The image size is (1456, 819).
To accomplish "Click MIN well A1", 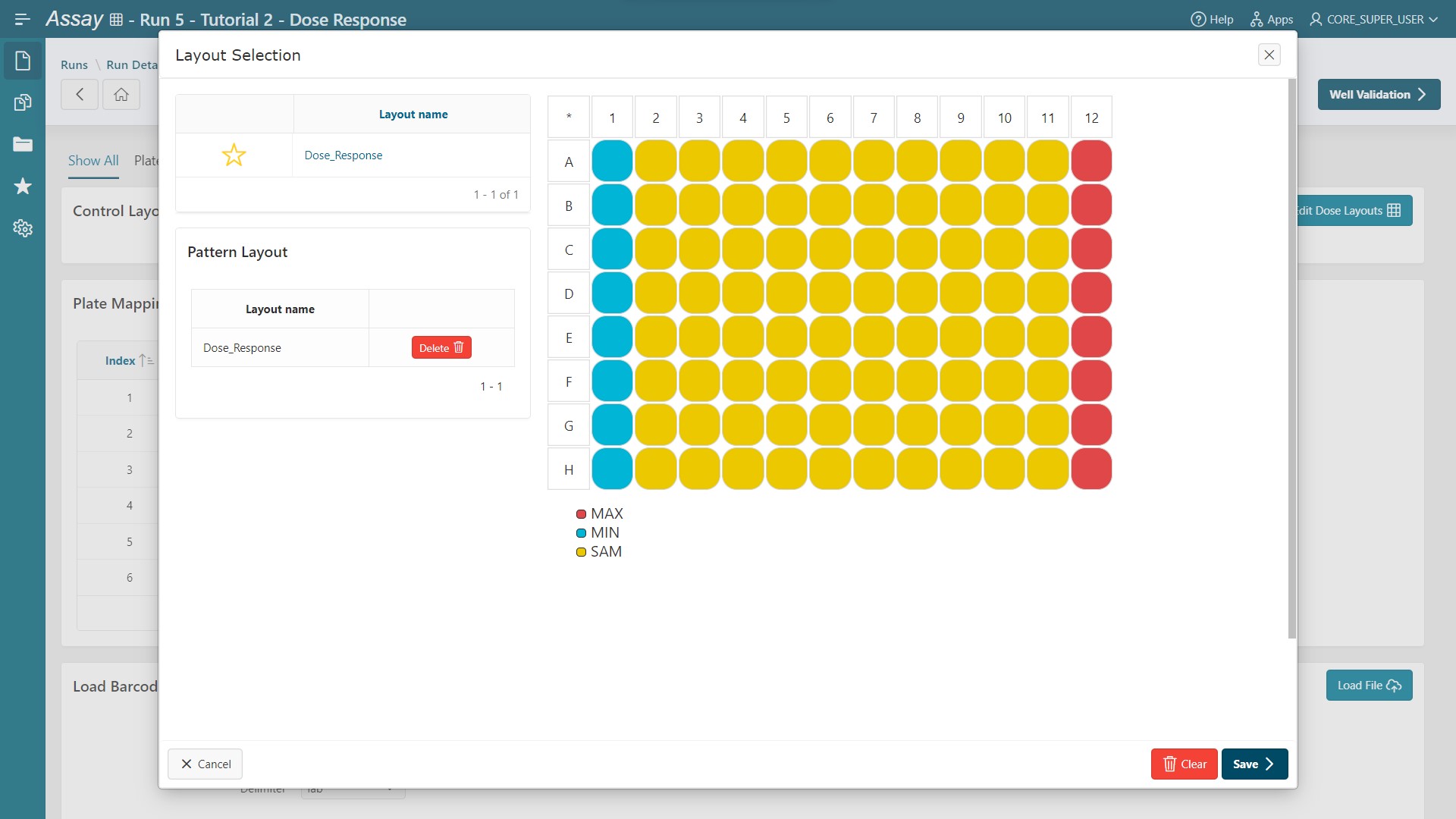I will click(612, 161).
